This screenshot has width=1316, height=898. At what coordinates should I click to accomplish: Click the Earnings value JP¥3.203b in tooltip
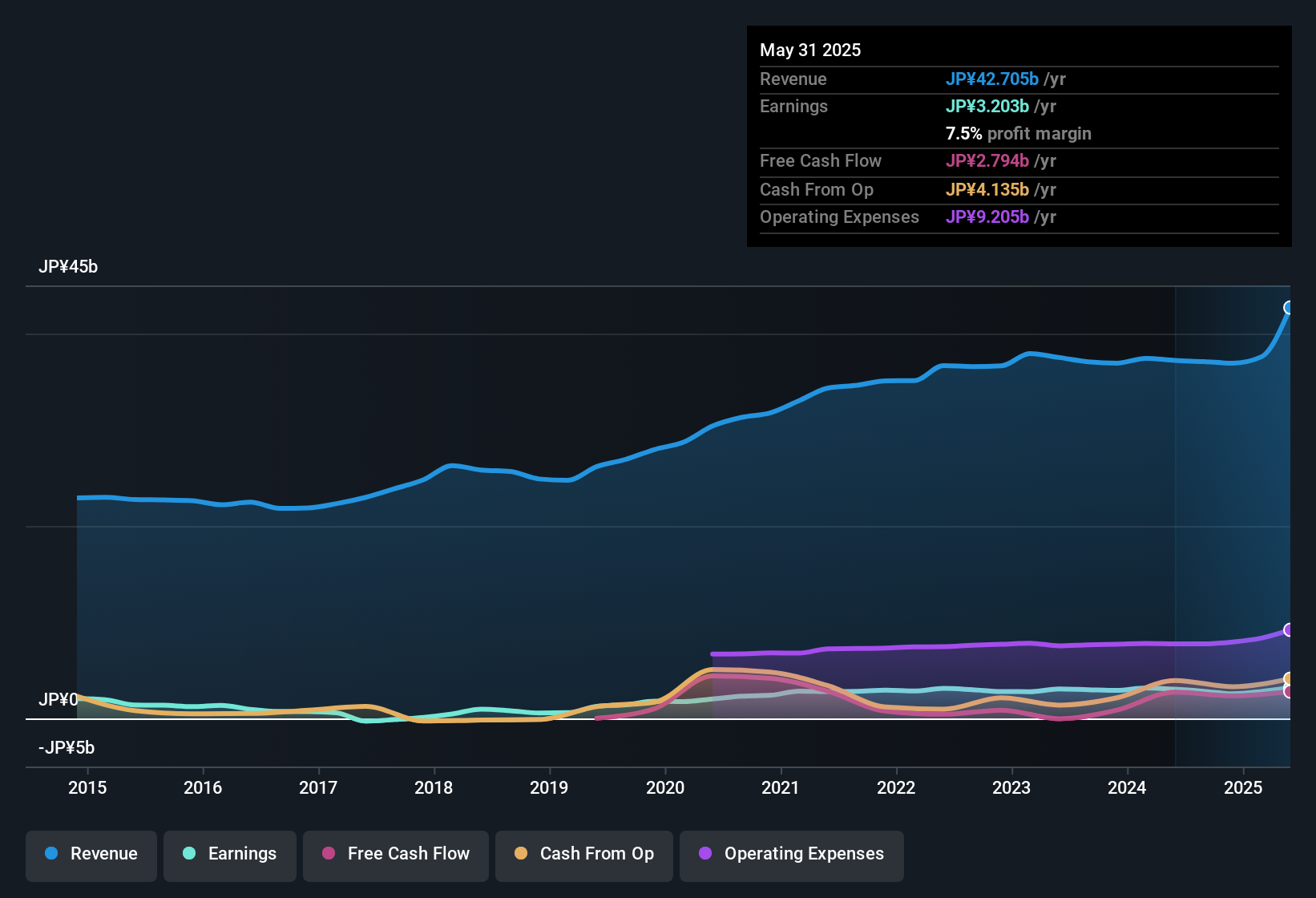point(988,106)
